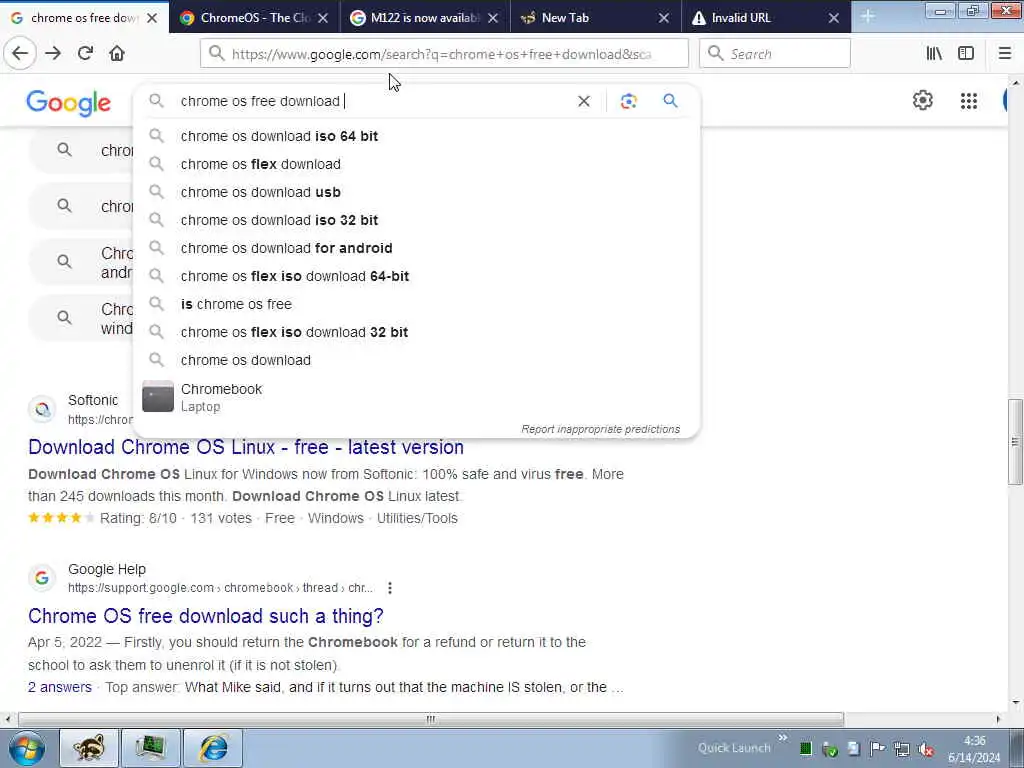Click the Softonic site icon
This screenshot has height=768, width=1024.
click(42, 409)
